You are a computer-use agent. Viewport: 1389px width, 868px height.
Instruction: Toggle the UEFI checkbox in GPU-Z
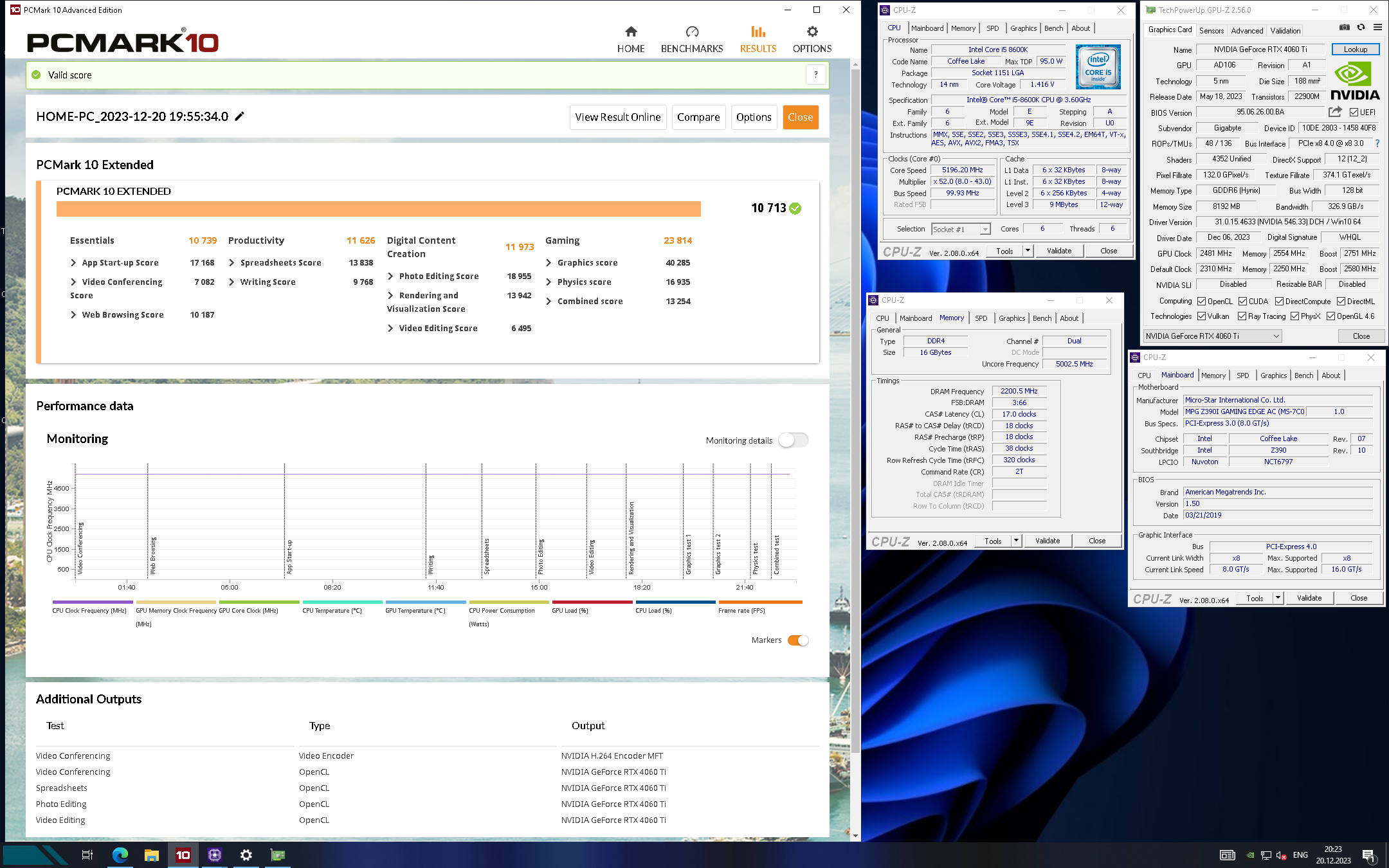pos(1354,112)
